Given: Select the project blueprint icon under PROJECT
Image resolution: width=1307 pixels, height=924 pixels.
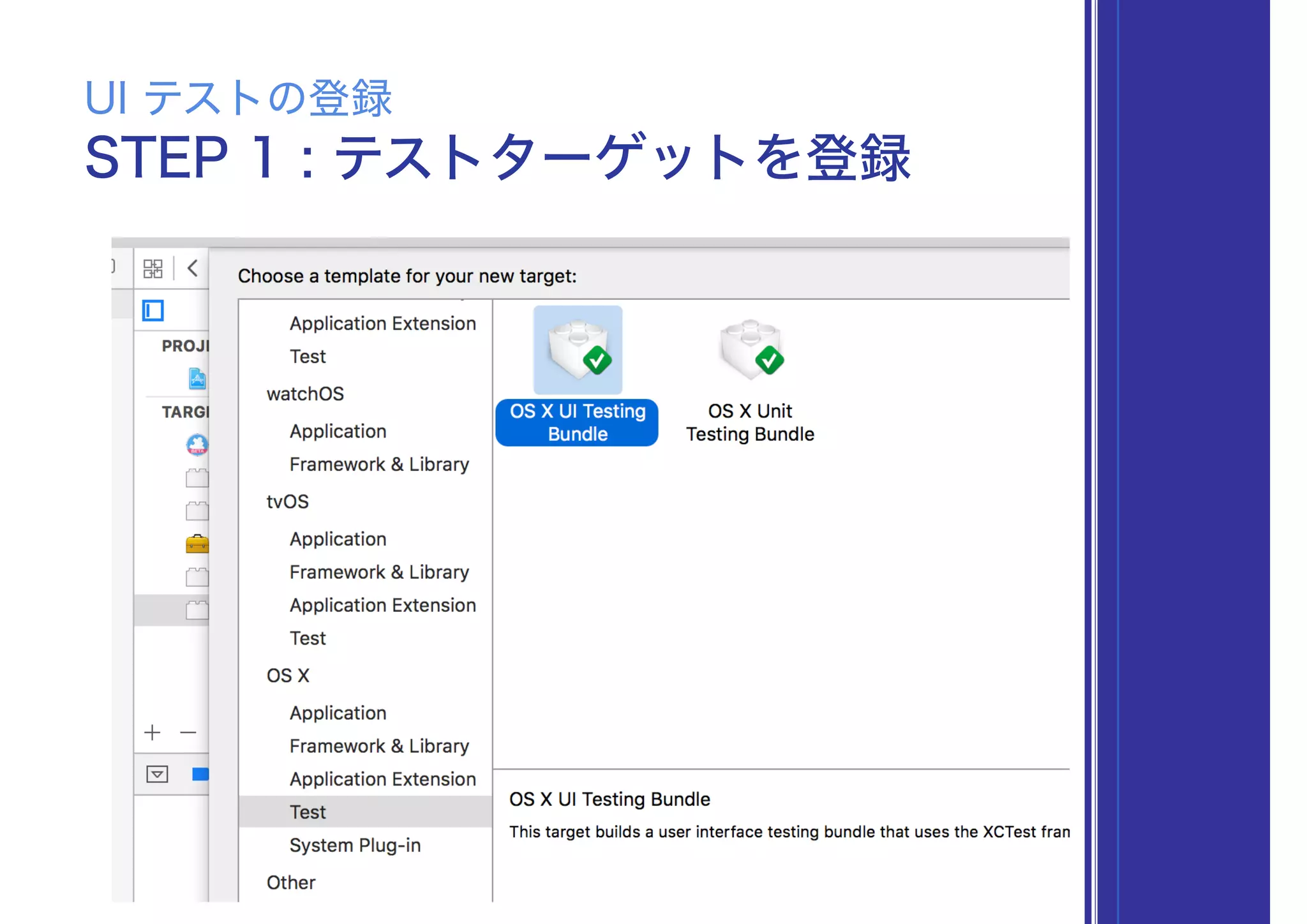Looking at the screenshot, I should tap(197, 378).
